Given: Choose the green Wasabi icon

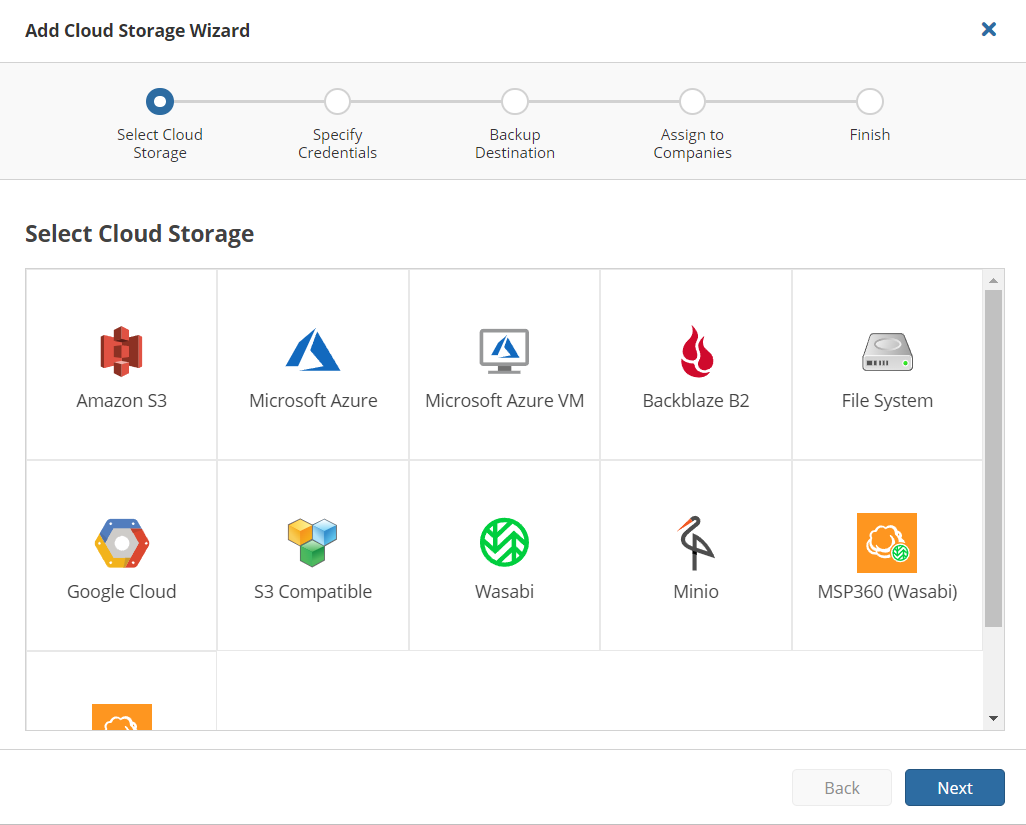Looking at the screenshot, I should [x=504, y=543].
